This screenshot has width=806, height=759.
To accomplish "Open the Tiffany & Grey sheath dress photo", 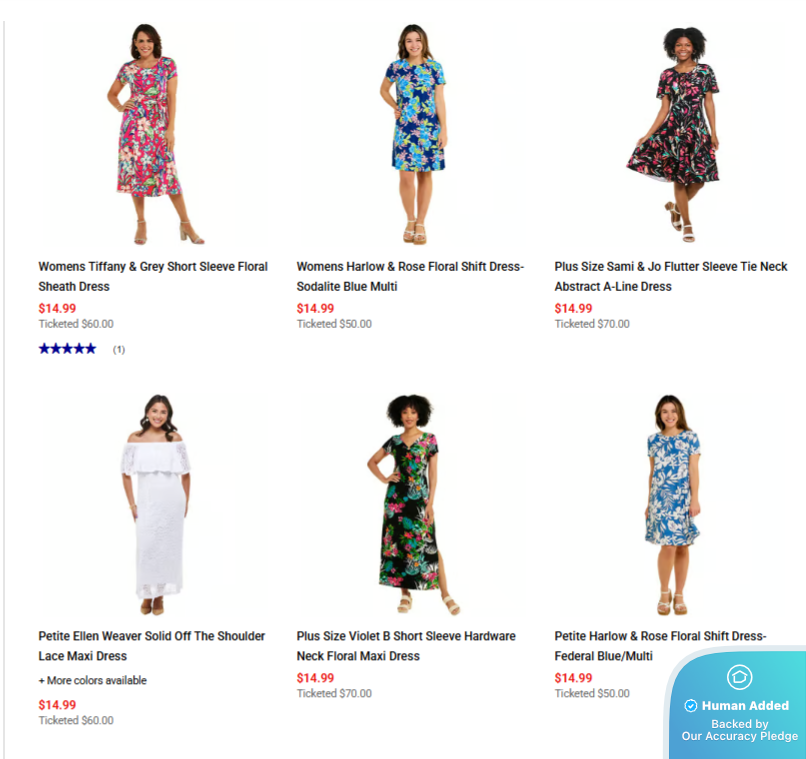I will [154, 134].
